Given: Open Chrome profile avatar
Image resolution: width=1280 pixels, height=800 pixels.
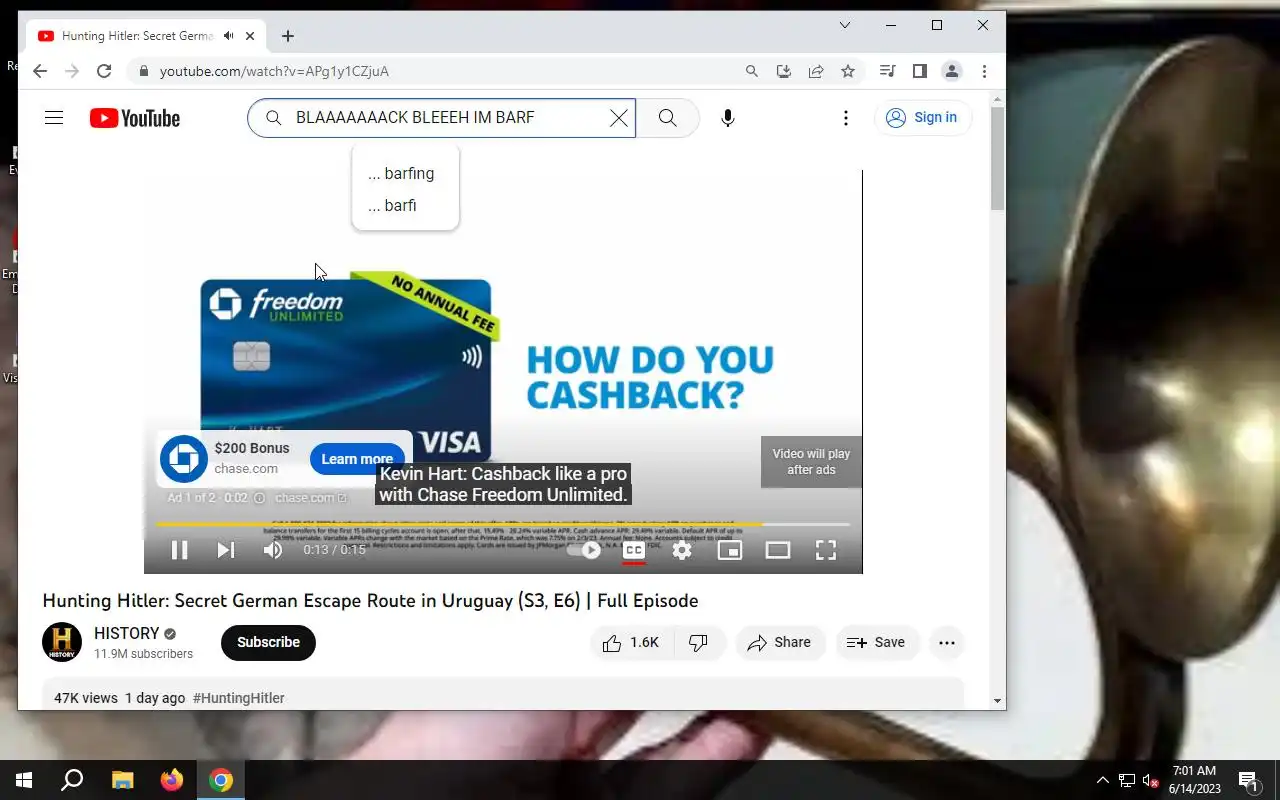Looking at the screenshot, I should pyautogui.click(x=952, y=71).
